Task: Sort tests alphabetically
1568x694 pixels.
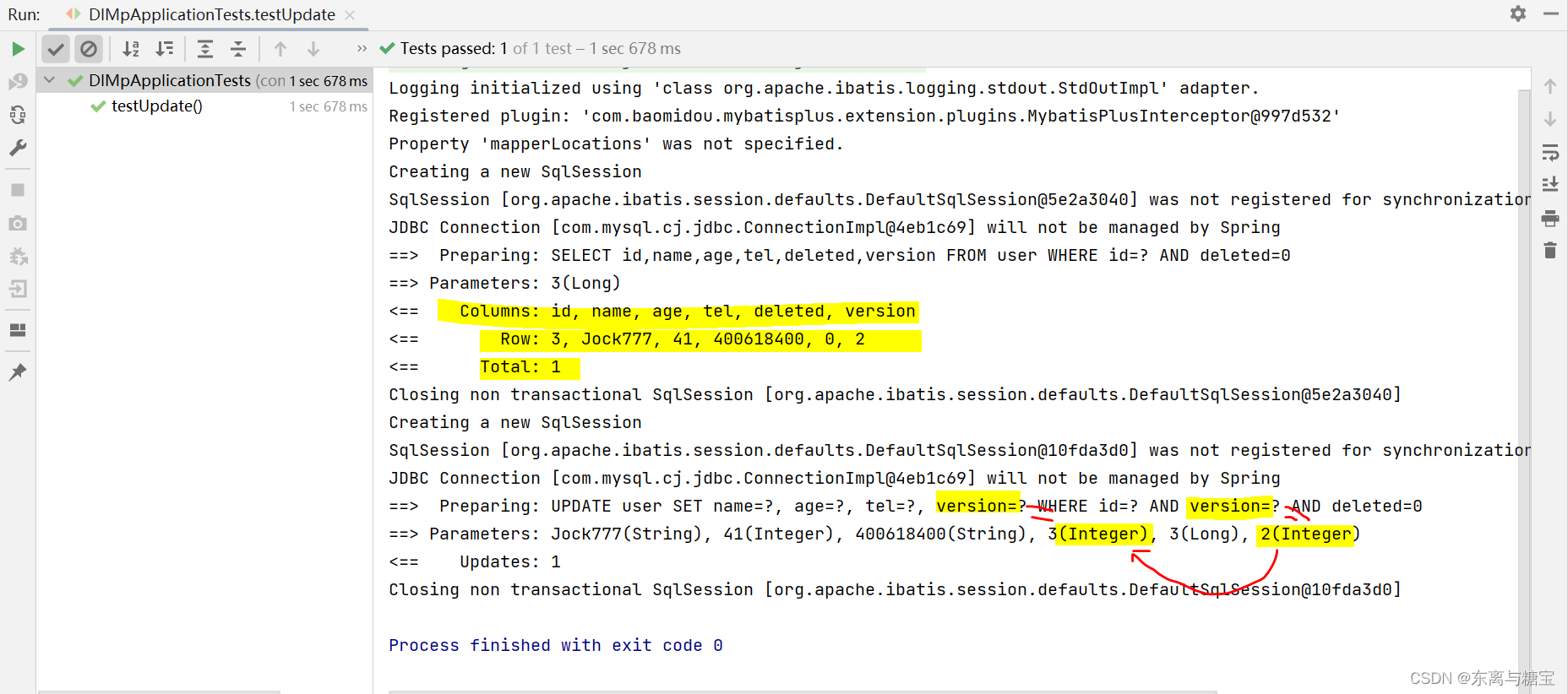Action: 131,49
